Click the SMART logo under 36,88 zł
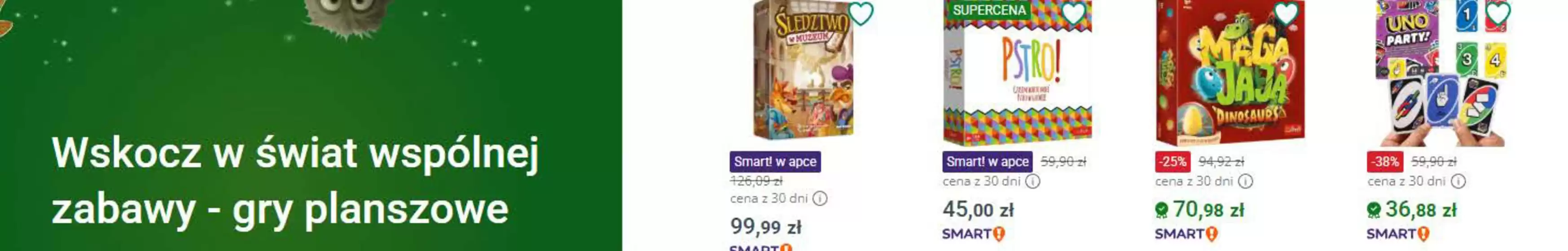 [x=1398, y=234]
